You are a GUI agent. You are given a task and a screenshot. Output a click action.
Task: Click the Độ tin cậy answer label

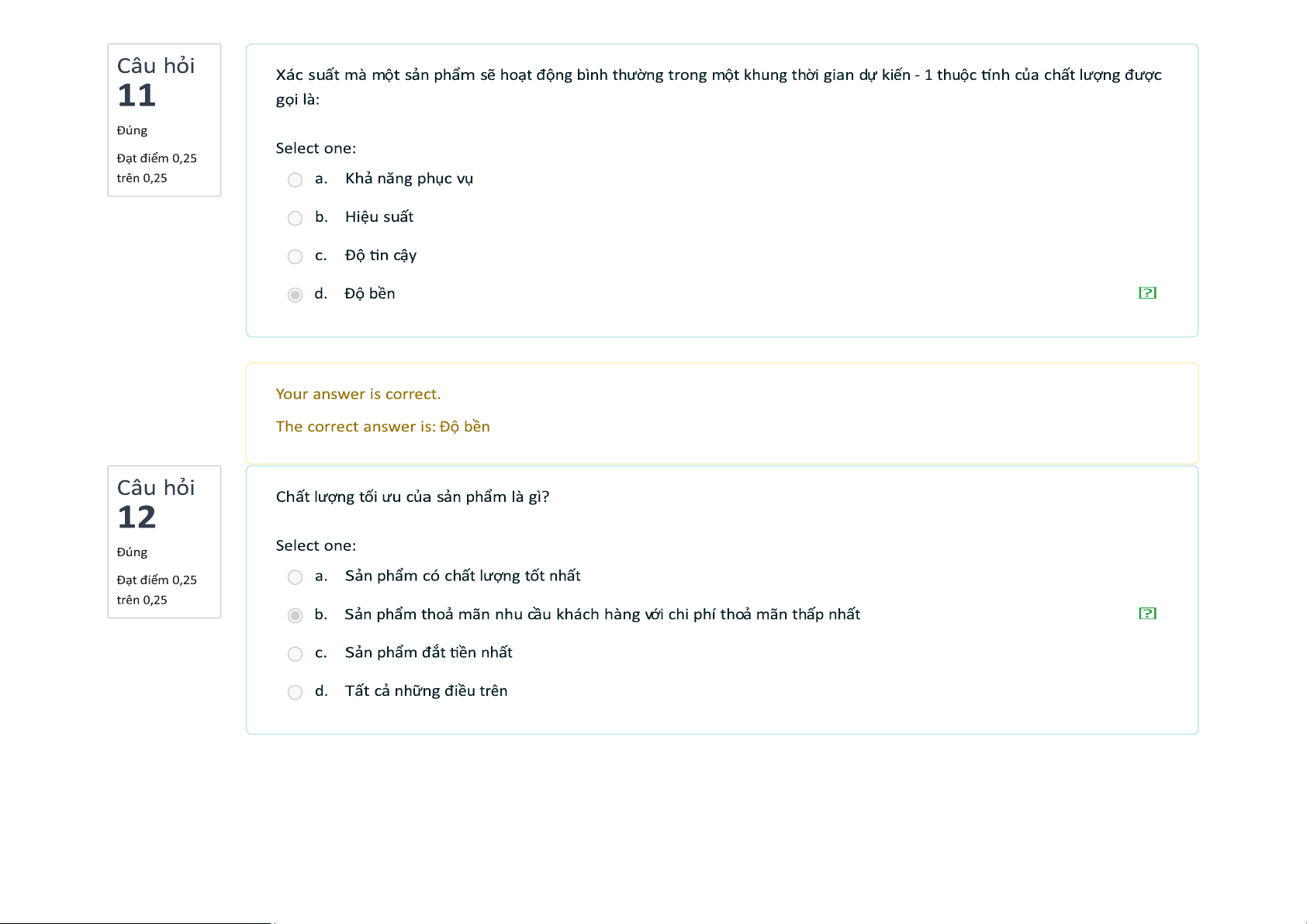[381, 255]
